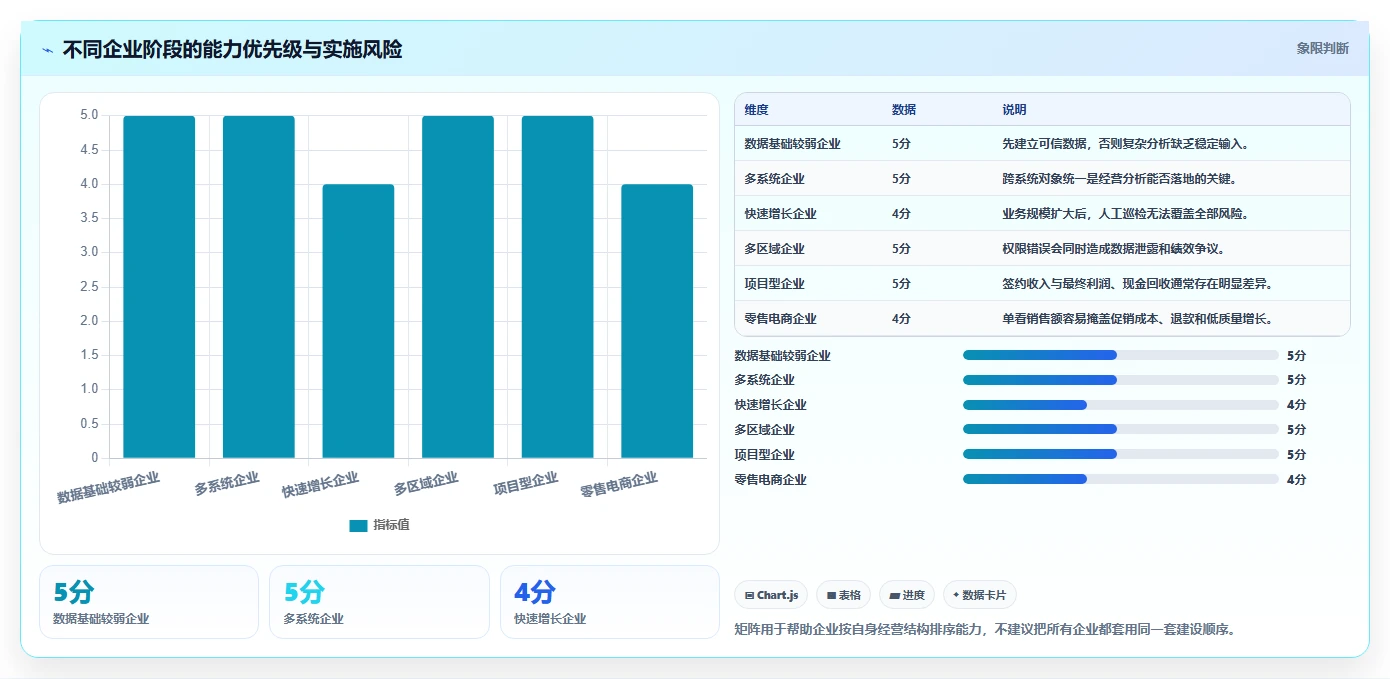
Task: Select table cell 项目型企业
Action: [775, 284]
